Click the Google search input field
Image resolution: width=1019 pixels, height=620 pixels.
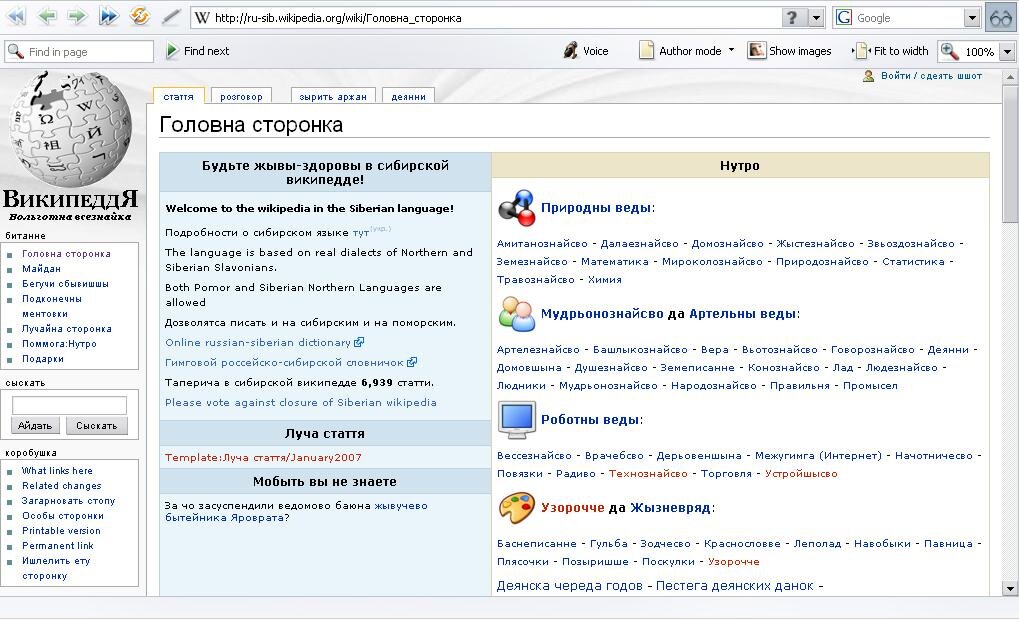(x=910, y=18)
